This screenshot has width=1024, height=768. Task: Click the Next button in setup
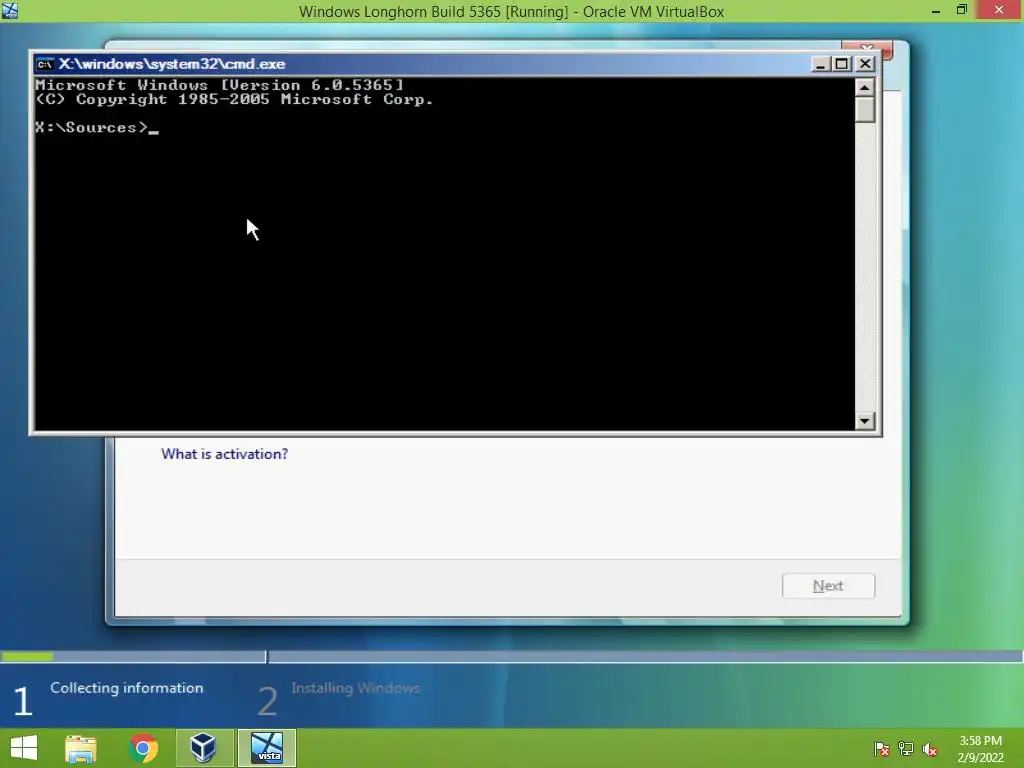[828, 586]
